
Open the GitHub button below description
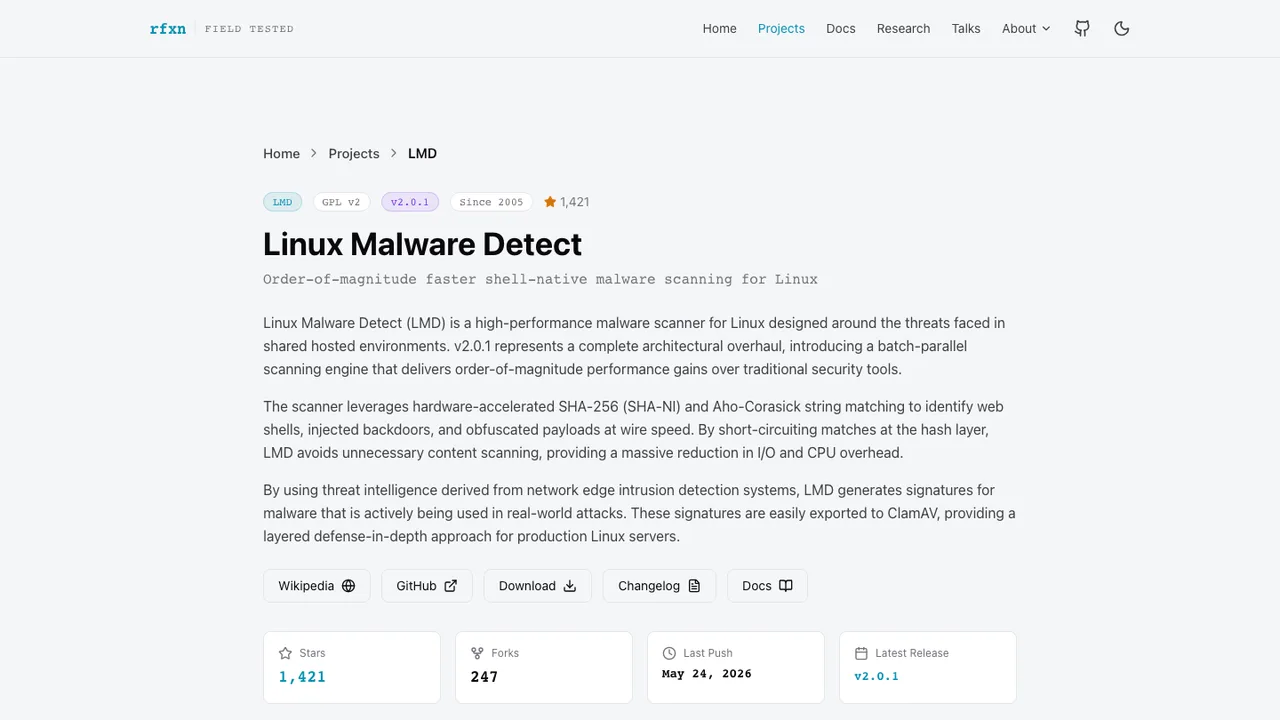[427, 586]
